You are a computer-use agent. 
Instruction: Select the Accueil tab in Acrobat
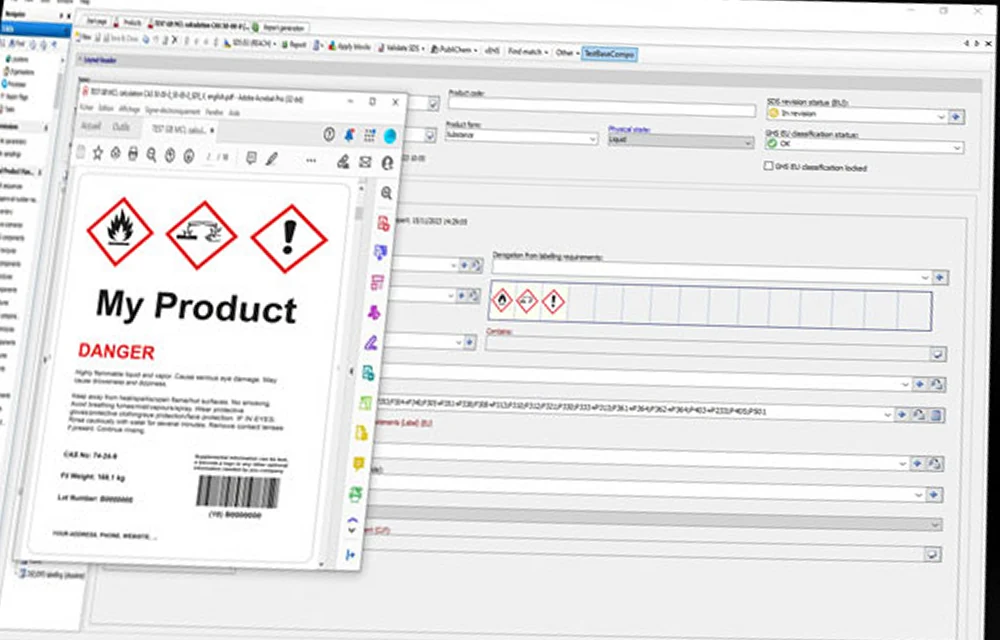(91, 126)
